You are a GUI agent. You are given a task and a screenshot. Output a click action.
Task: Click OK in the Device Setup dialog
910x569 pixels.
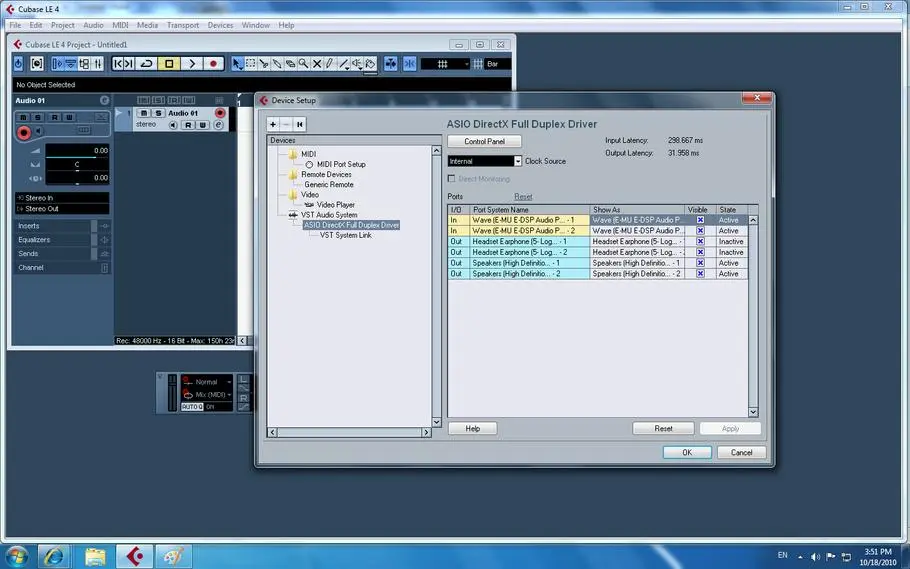[687, 452]
